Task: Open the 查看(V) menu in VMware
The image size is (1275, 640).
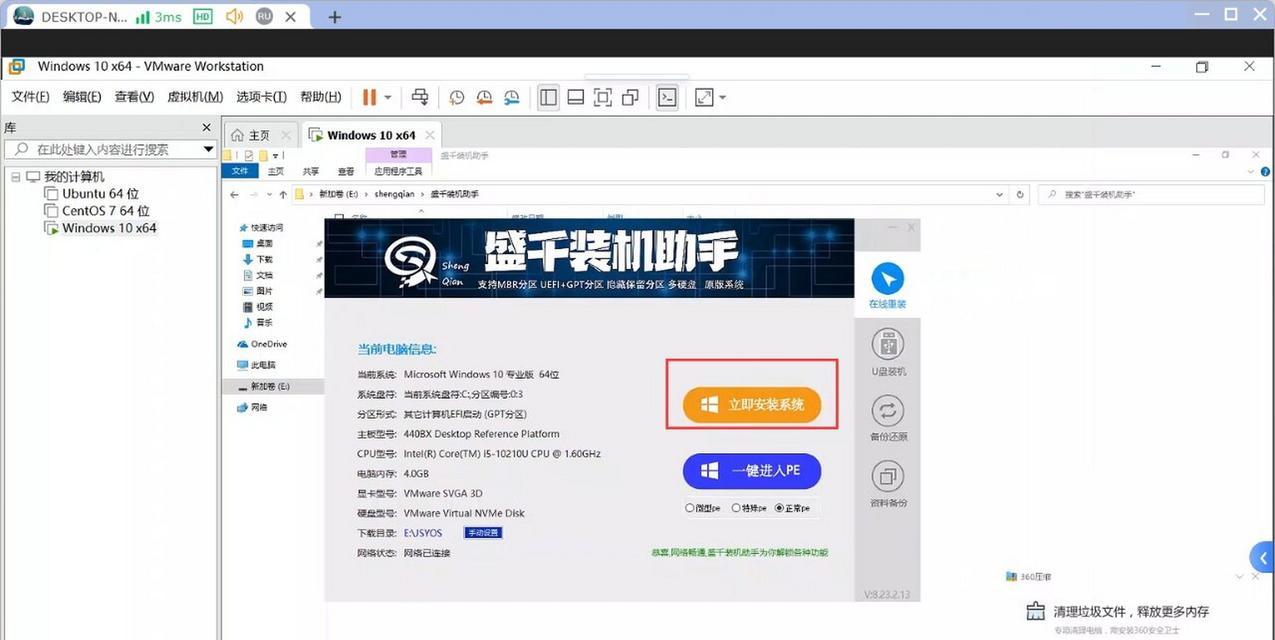Action: pyautogui.click(x=134, y=97)
